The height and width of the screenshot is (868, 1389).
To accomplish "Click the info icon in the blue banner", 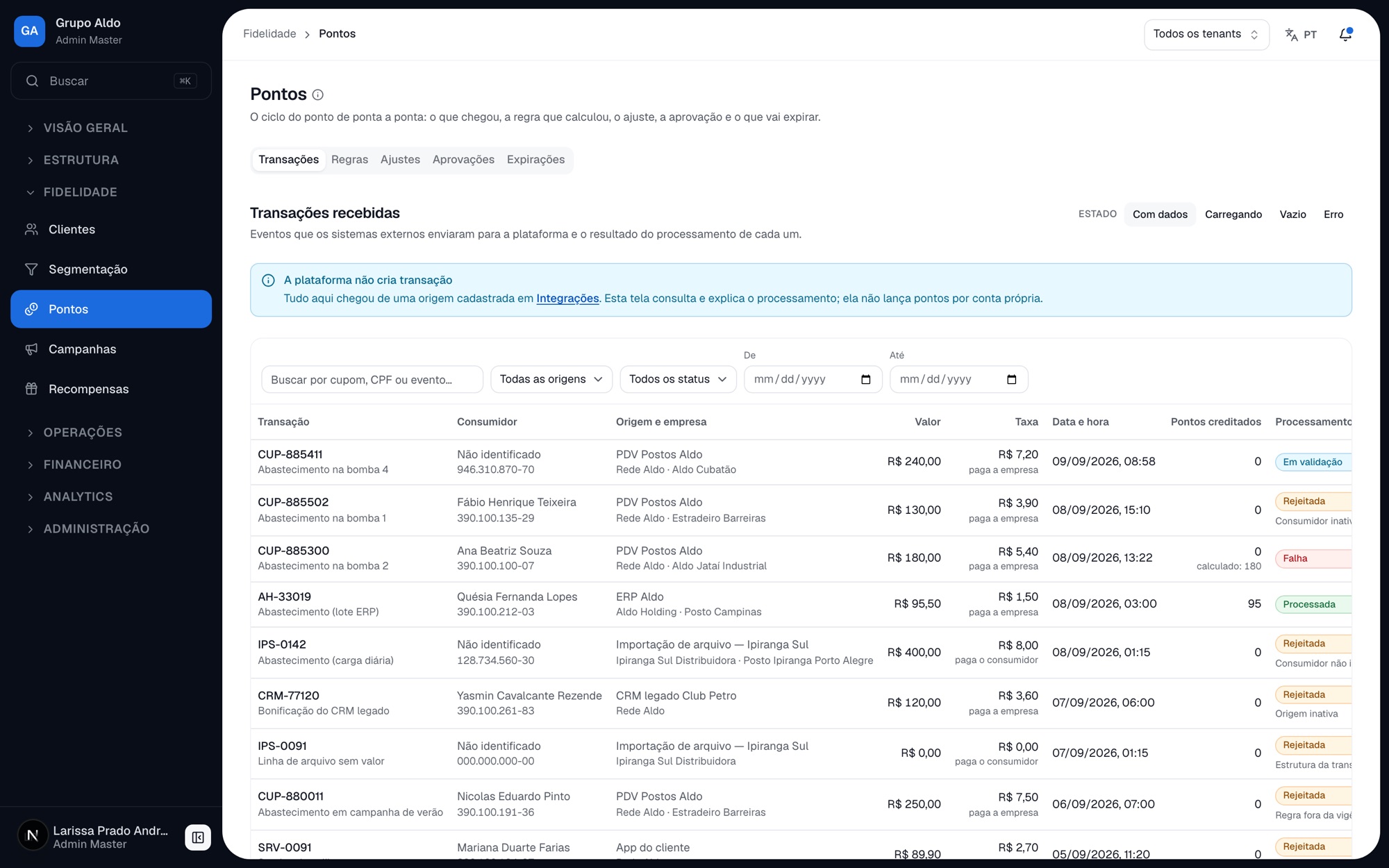I will [x=268, y=281].
